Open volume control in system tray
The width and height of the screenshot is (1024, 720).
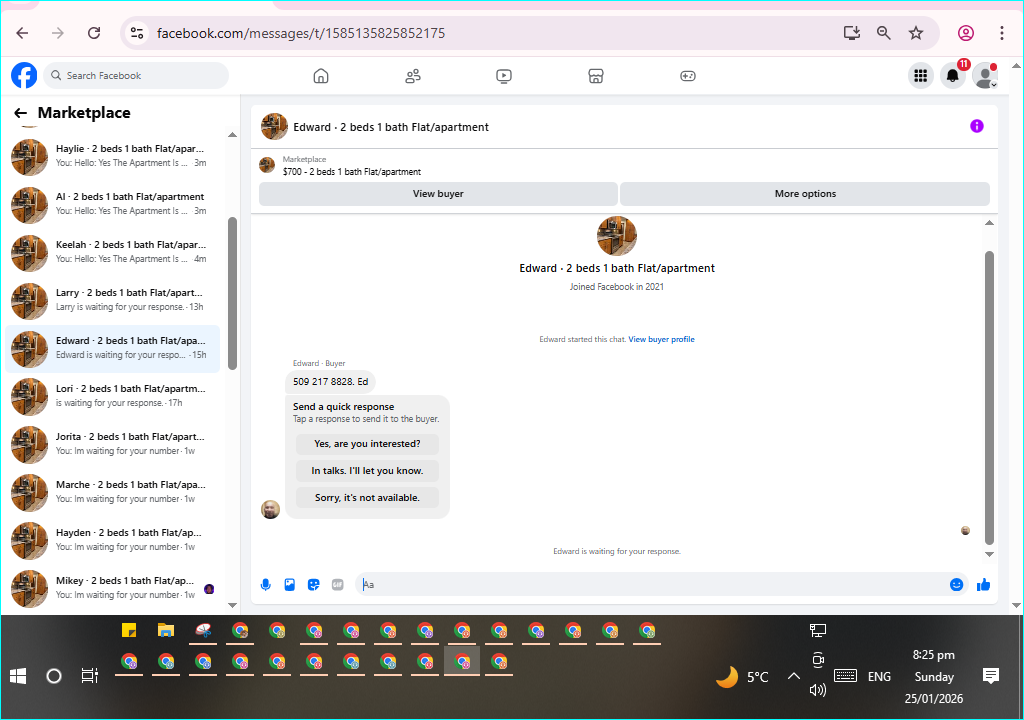[818, 690]
